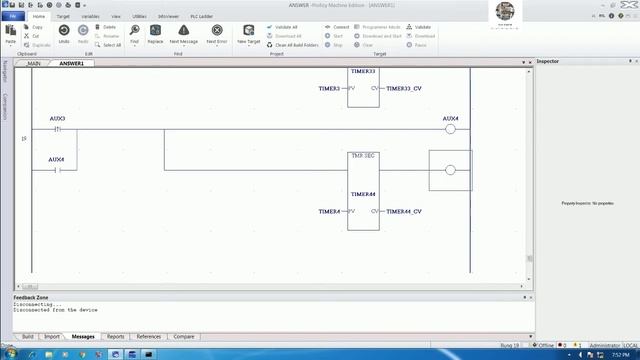Open the Windows Start menu
The height and width of the screenshot is (360, 640).
(x=10, y=353)
